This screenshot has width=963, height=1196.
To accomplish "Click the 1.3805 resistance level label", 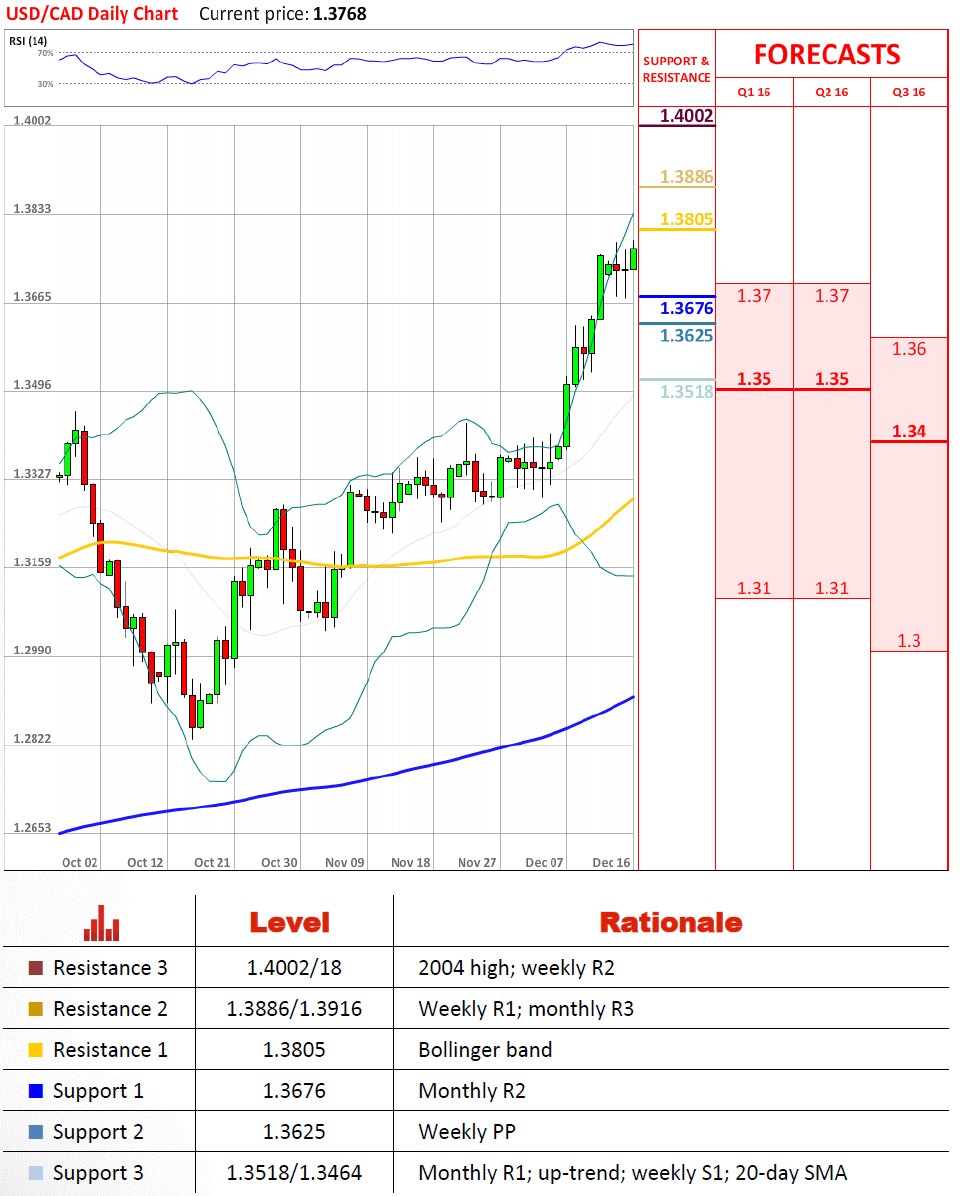I will click(x=686, y=220).
